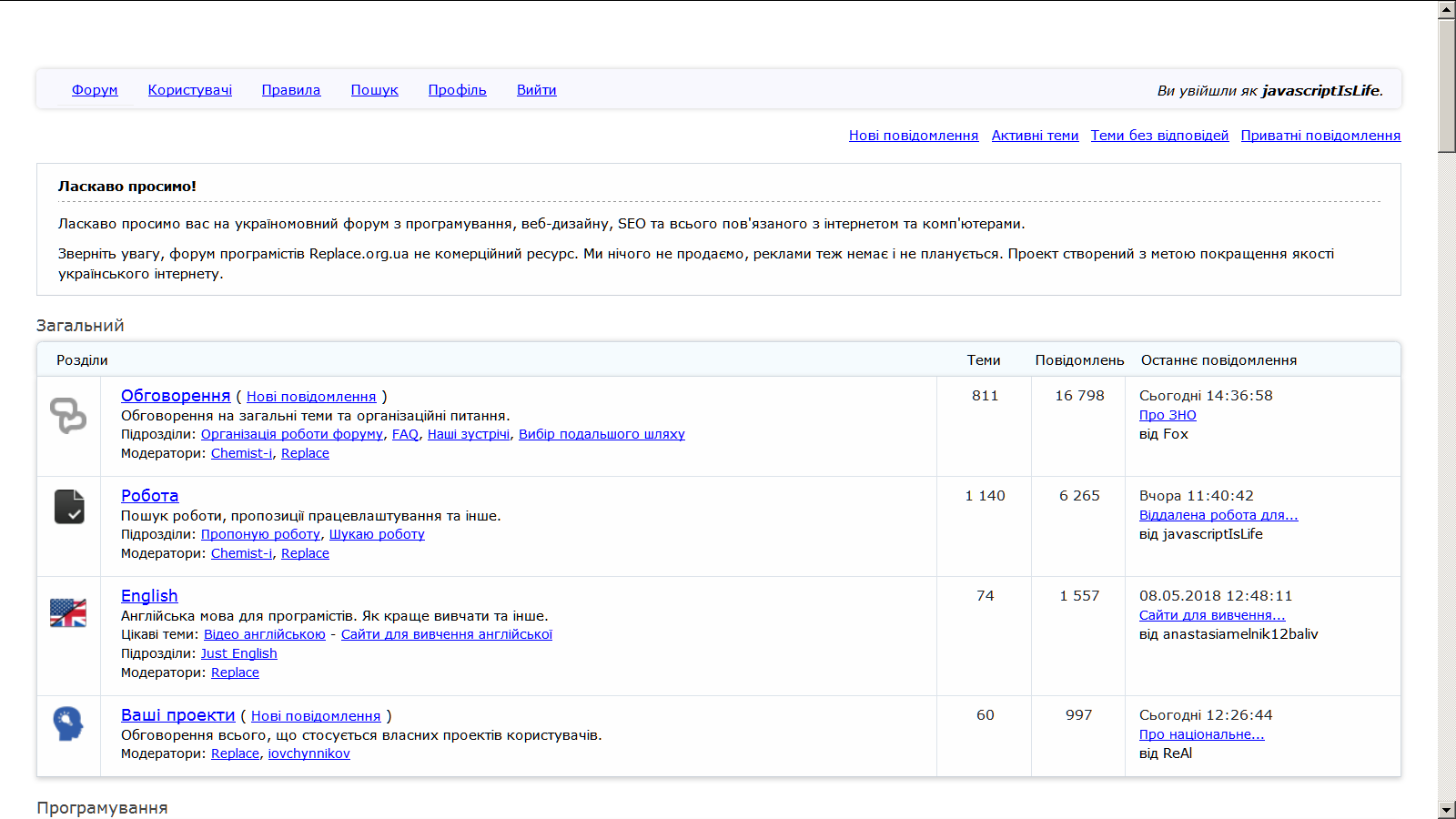Open the Про ЗНО topic
The image size is (1456, 819).
[x=1168, y=414]
